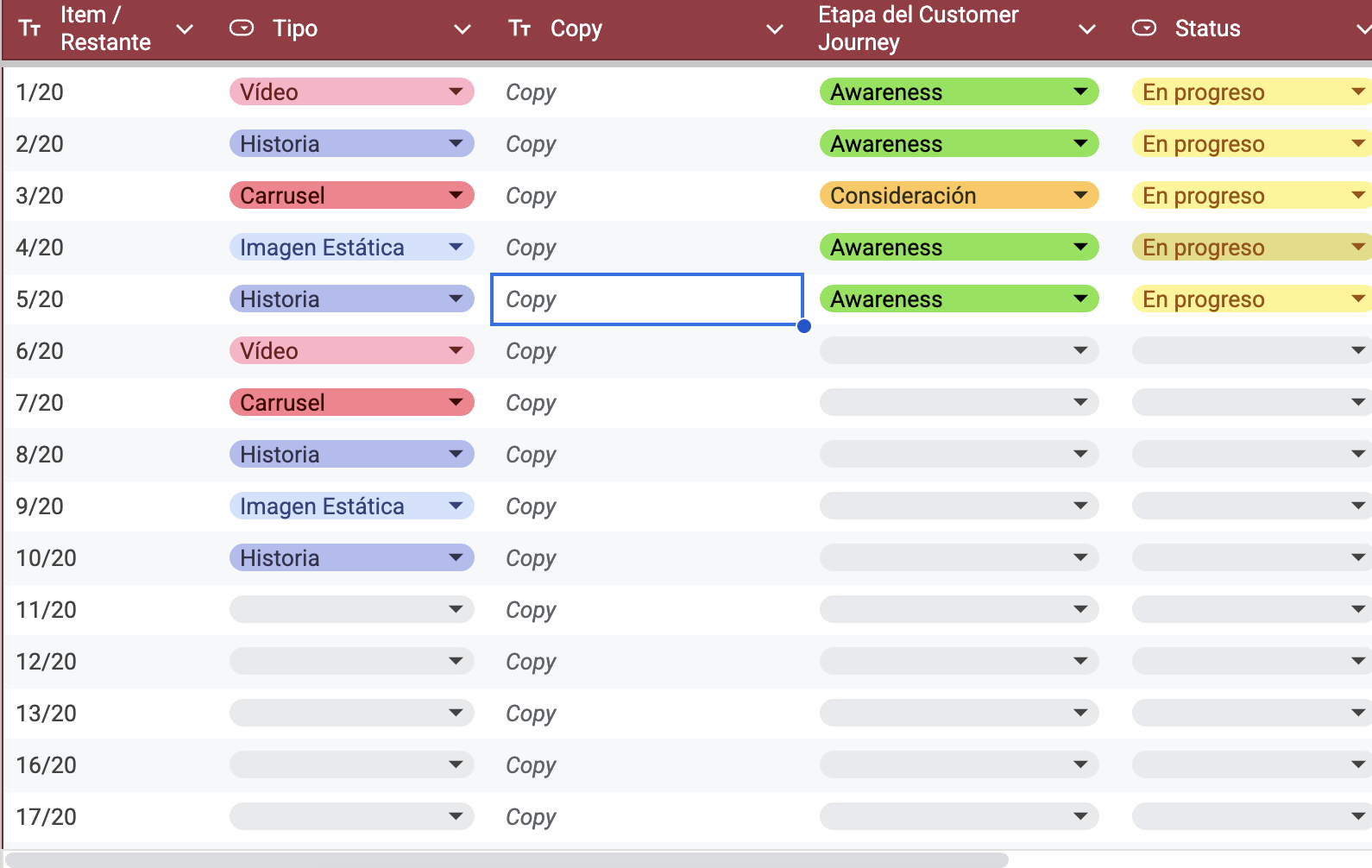Open the Copy column menu chevron
The image size is (1372, 868).
tap(775, 29)
